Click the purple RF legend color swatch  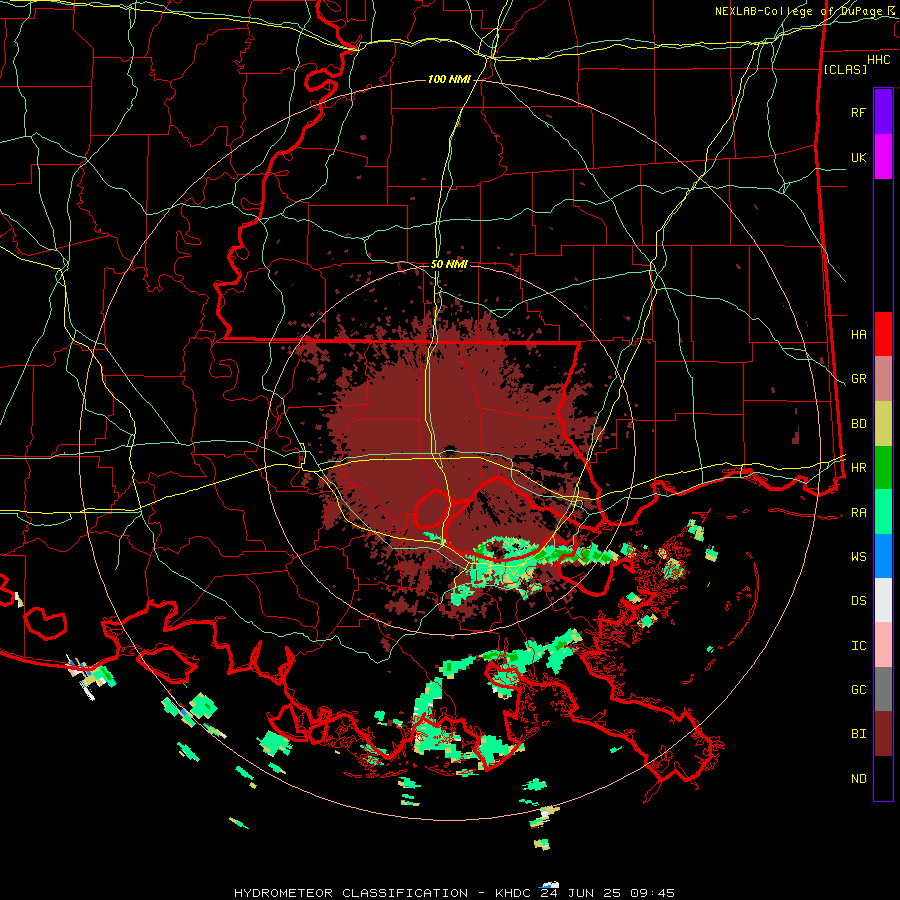click(883, 112)
